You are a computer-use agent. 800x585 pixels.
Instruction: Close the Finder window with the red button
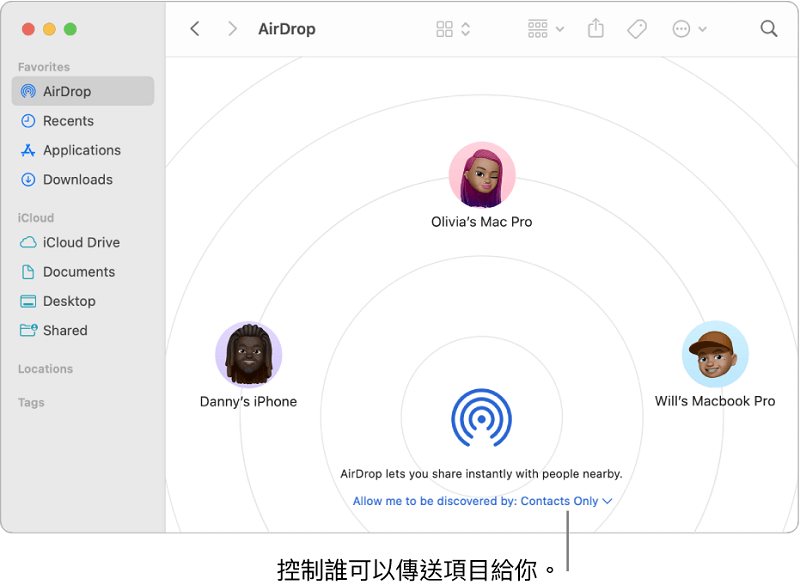pyautogui.click(x=28, y=29)
